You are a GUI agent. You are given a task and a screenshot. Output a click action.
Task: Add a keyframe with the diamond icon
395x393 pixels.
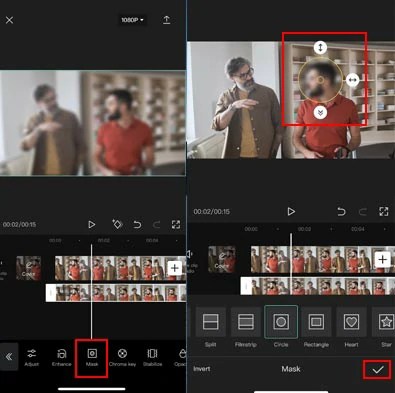[x=117, y=224]
